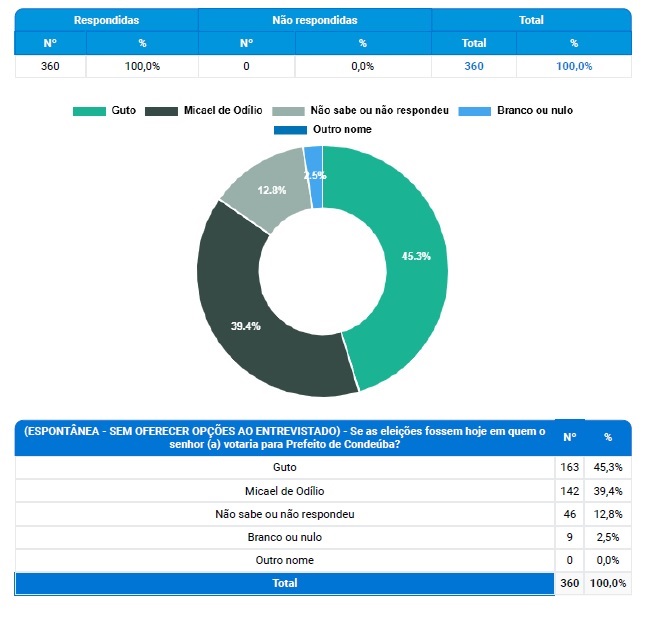Select the 45.3% green donut segment
Viewport: 653px width, 621px height.
[x=412, y=258]
